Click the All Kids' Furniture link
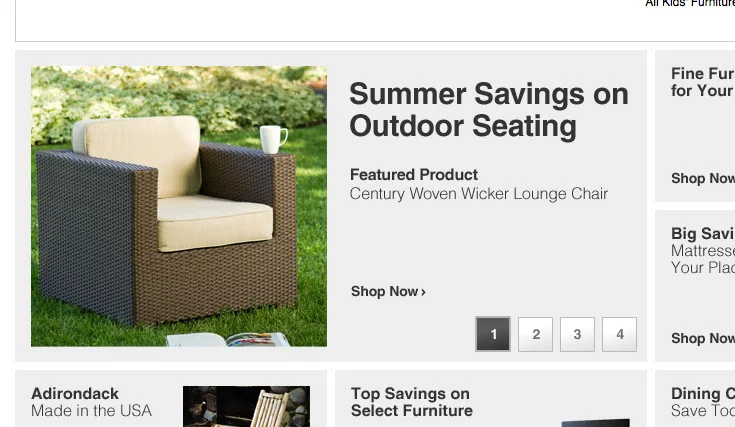The width and height of the screenshot is (735, 427). [690, 4]
